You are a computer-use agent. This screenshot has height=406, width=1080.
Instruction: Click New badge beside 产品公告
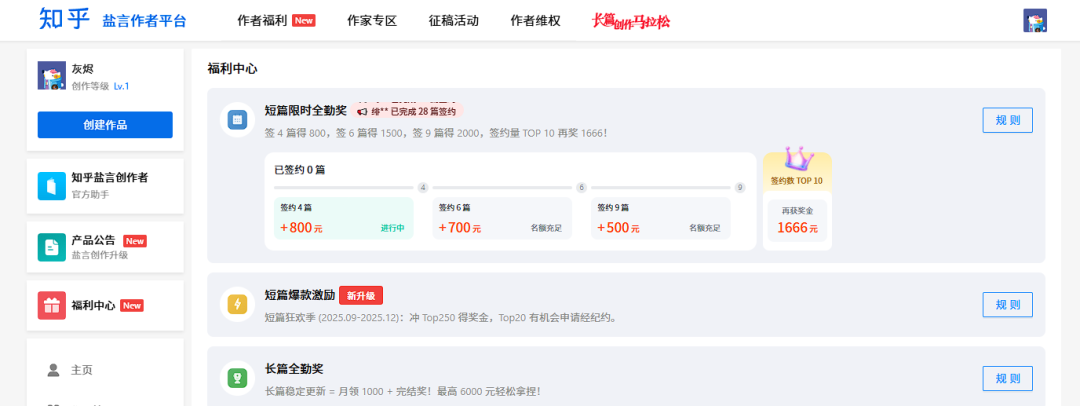point(135,241)
